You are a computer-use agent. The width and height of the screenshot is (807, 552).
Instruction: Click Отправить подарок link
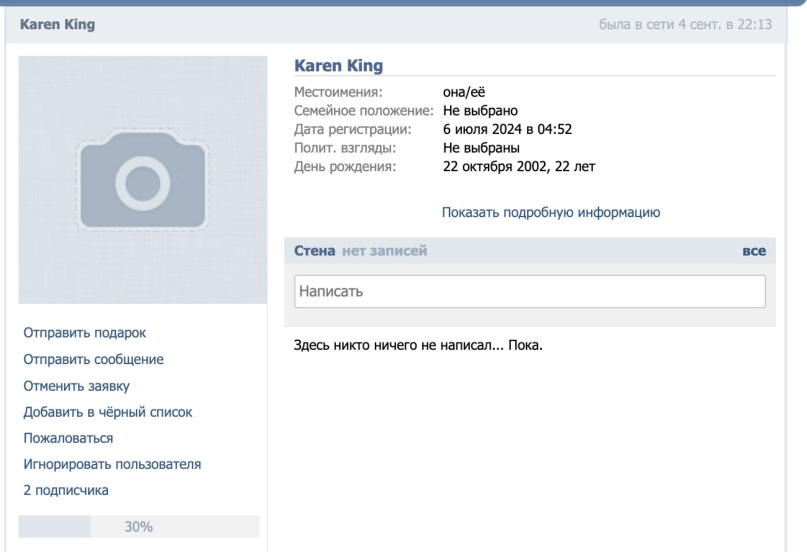point(84,333)
